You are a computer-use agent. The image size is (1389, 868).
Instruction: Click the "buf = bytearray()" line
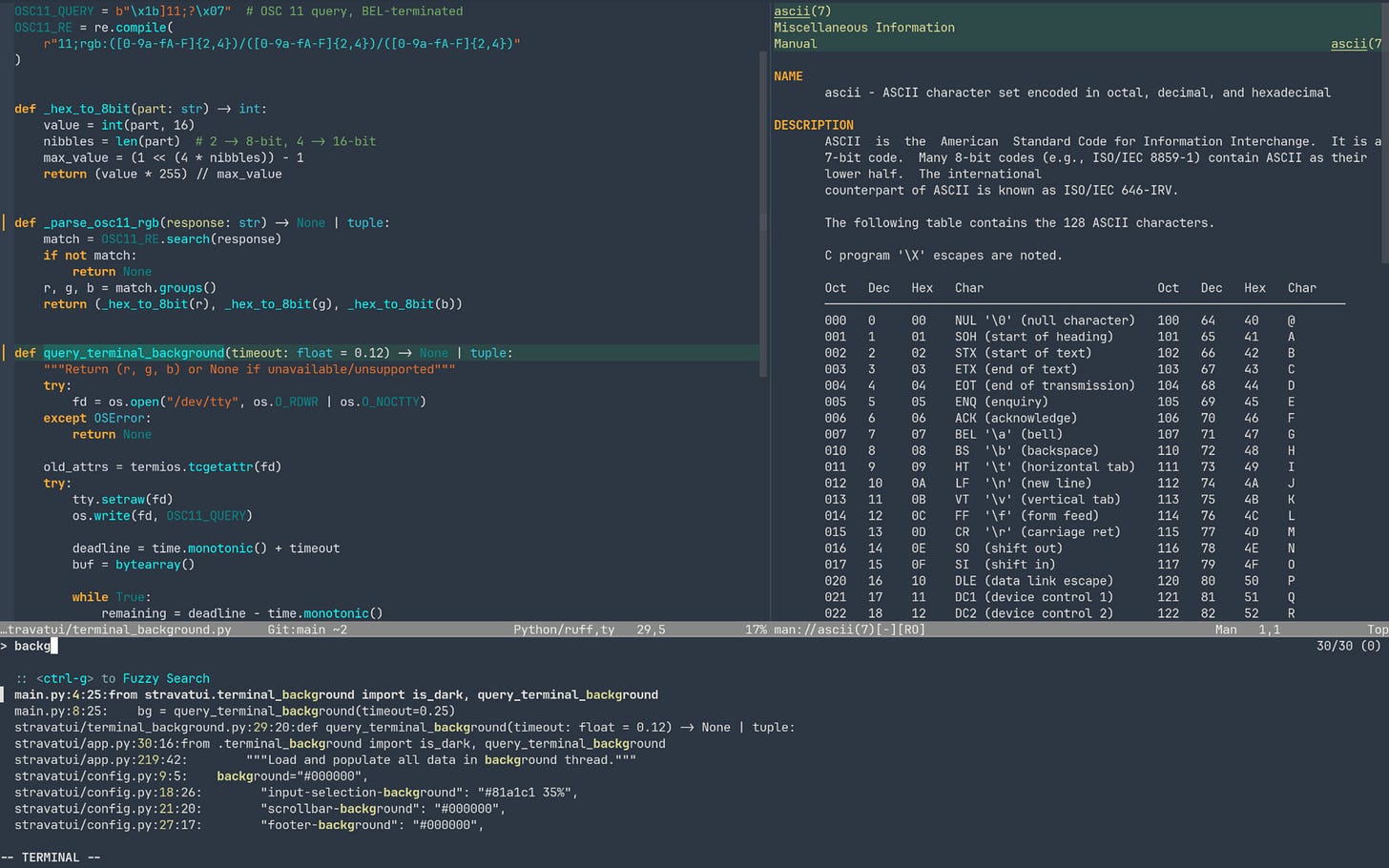(x=134, y=565)
